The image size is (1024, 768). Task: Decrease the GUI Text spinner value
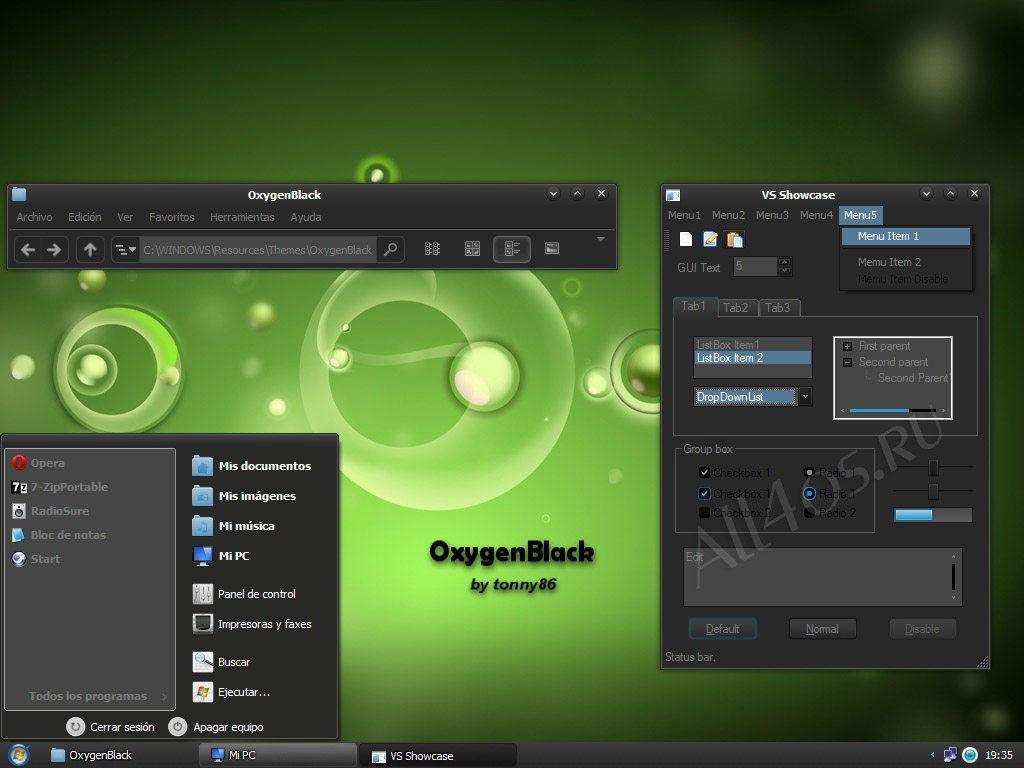point(785,271)
